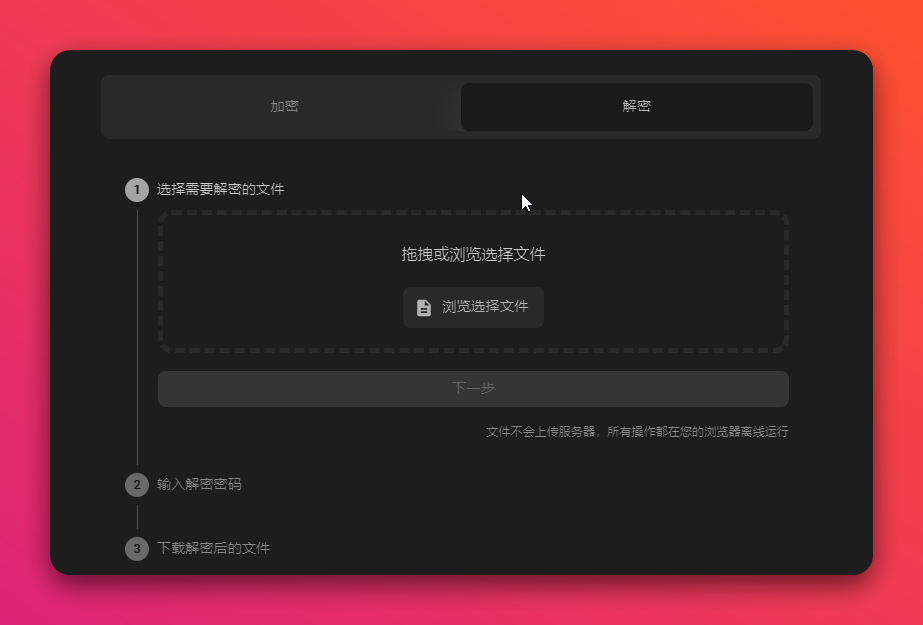Click the dashed file drop zone
This screenshot has width=923, height=625.
pos(473,282)
